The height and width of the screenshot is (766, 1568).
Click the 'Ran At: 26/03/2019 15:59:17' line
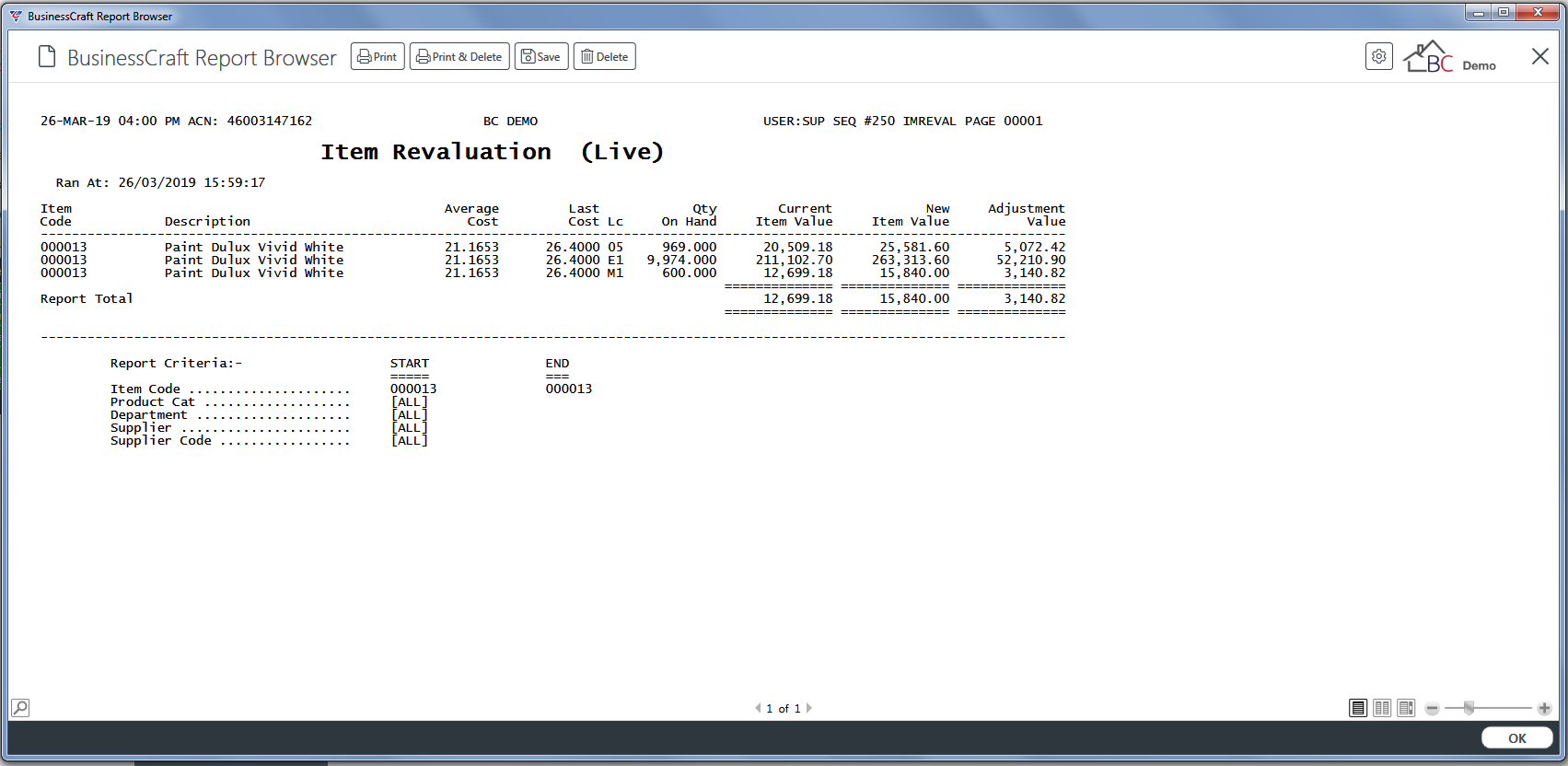coord(160,182)
